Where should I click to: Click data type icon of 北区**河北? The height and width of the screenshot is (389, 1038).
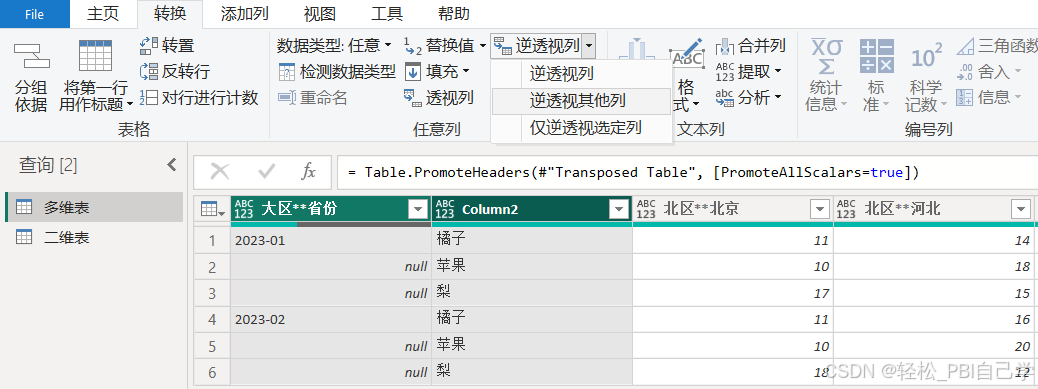point(846,210)
